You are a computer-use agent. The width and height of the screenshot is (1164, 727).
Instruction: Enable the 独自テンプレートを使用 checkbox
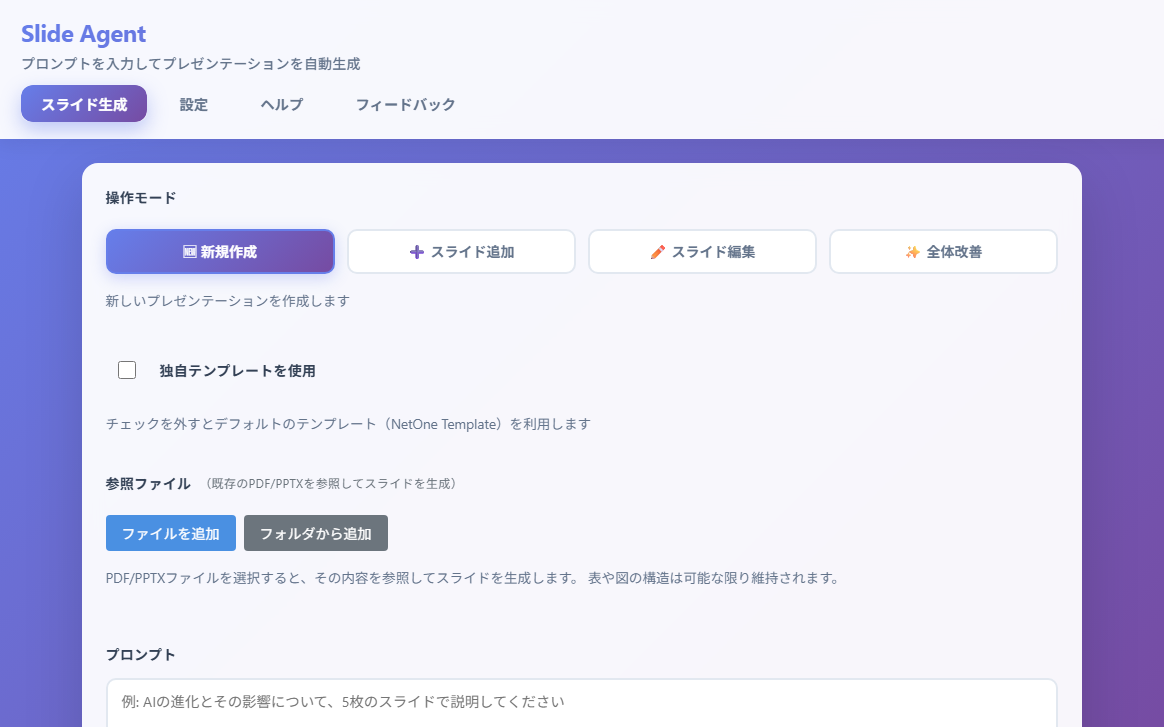tap(127, 370)
